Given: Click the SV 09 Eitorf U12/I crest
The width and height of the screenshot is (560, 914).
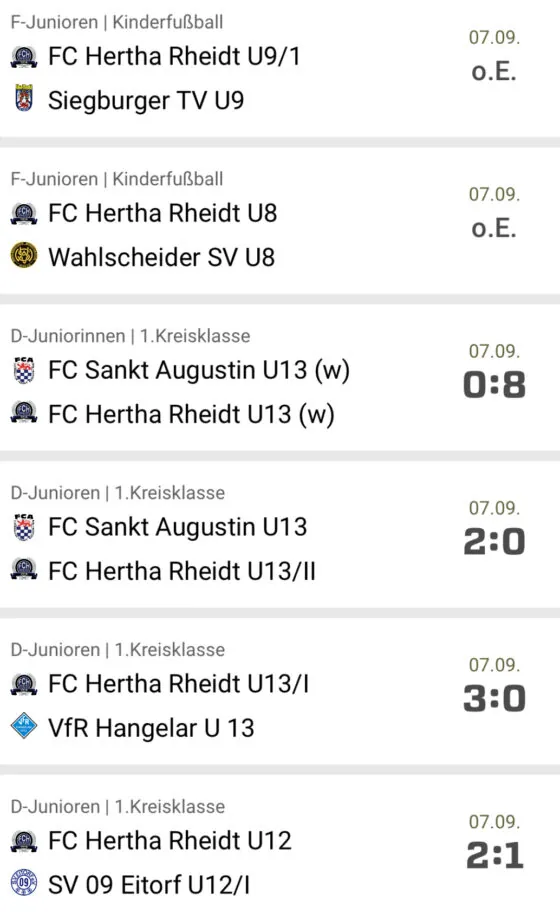Looking at the screenshot, I should (x=24, y=883).
